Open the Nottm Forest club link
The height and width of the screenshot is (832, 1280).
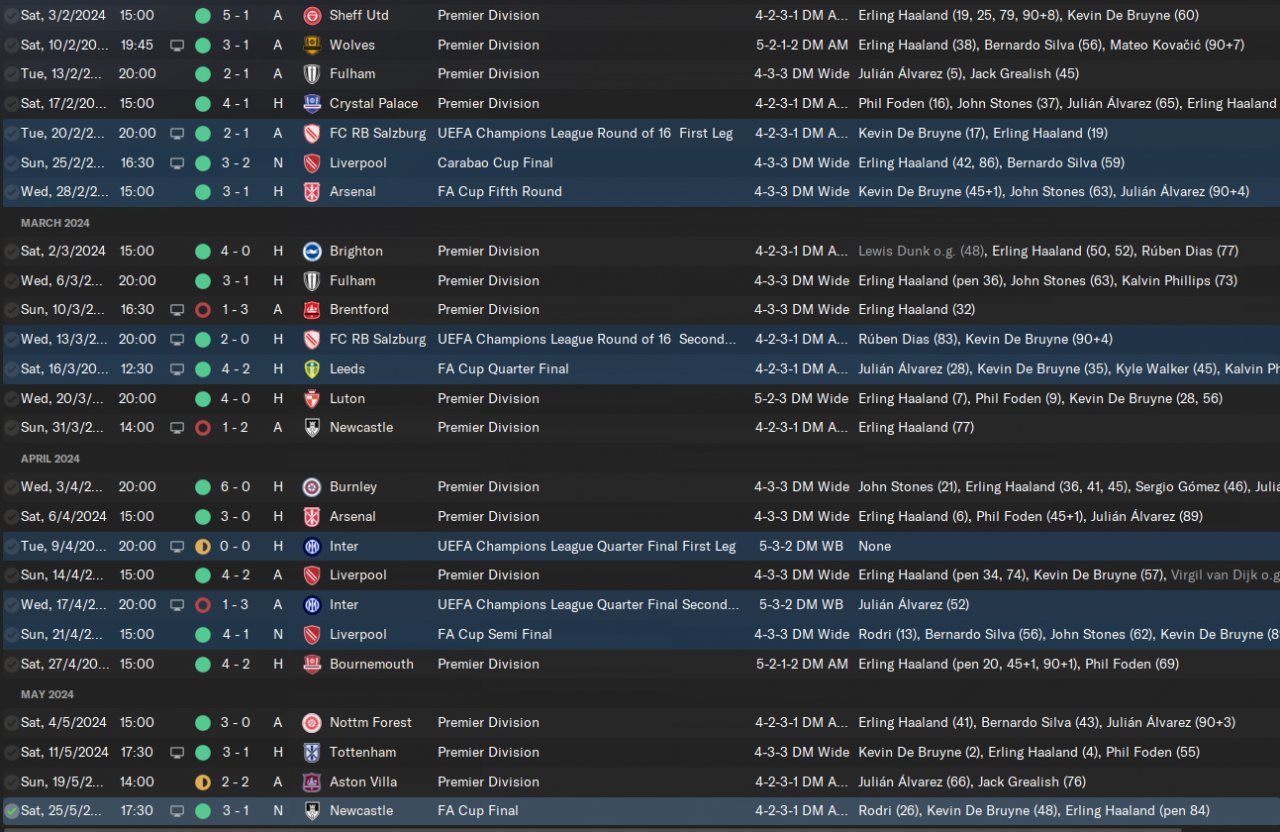[371, 723]
